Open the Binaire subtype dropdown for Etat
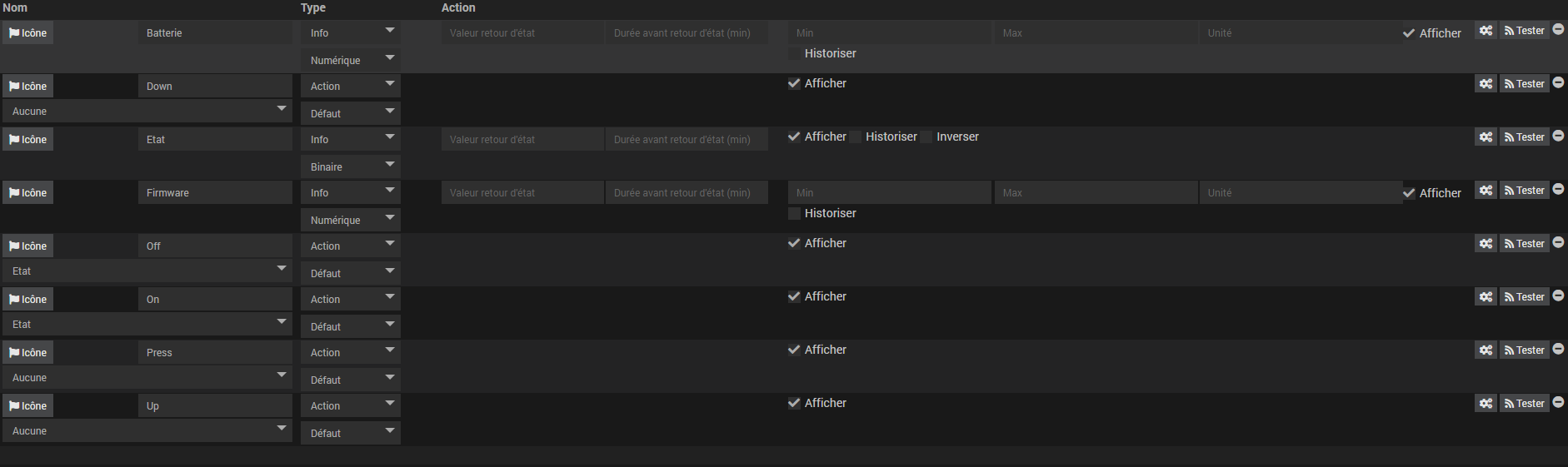Image resolution: width=1568 pixels, height=467 pixels. click(x=350, y=166)
